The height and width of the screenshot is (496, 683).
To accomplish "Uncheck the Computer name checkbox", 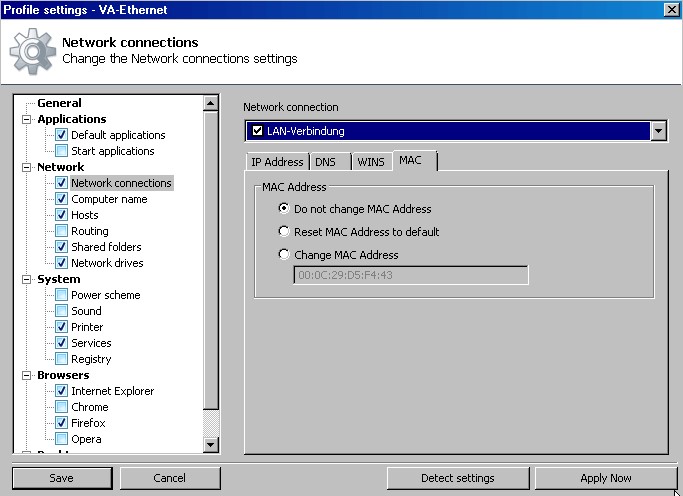I will (61, 199).
